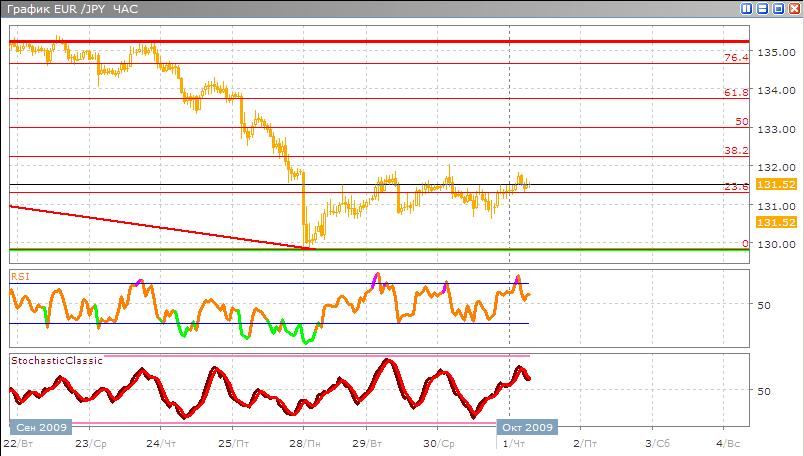Click the 0 Fibonacci level label

tap(744, 243)
